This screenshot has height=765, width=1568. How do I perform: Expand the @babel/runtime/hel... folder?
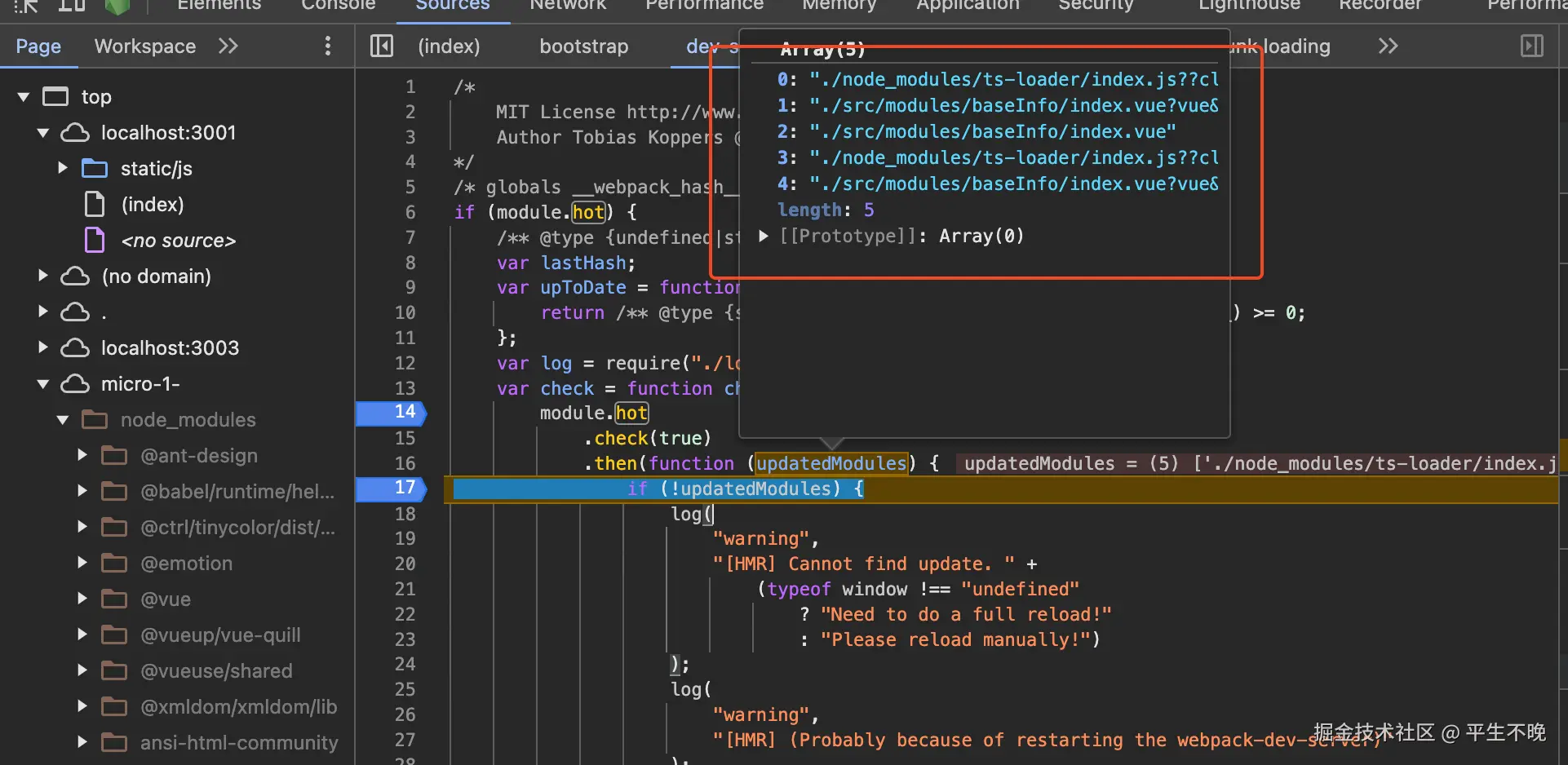point(82,491)
